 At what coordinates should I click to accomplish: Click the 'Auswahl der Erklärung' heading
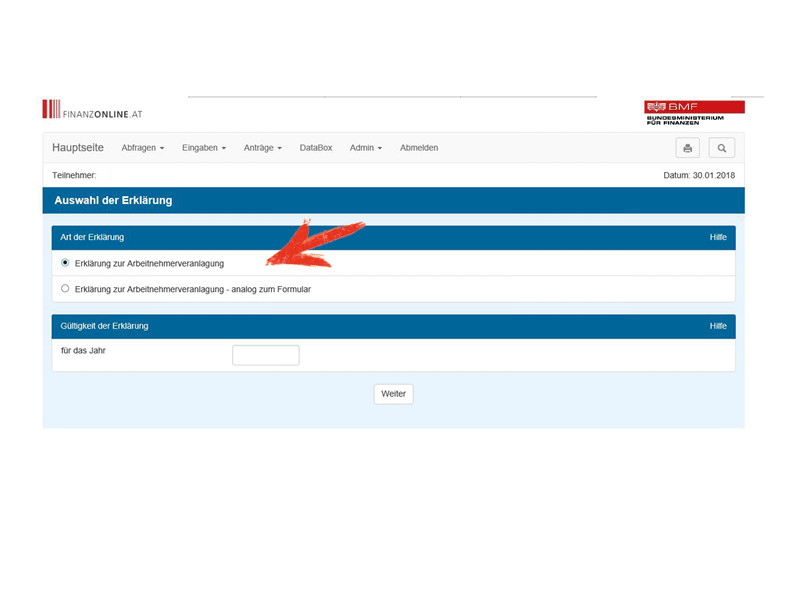pos(113,201)
